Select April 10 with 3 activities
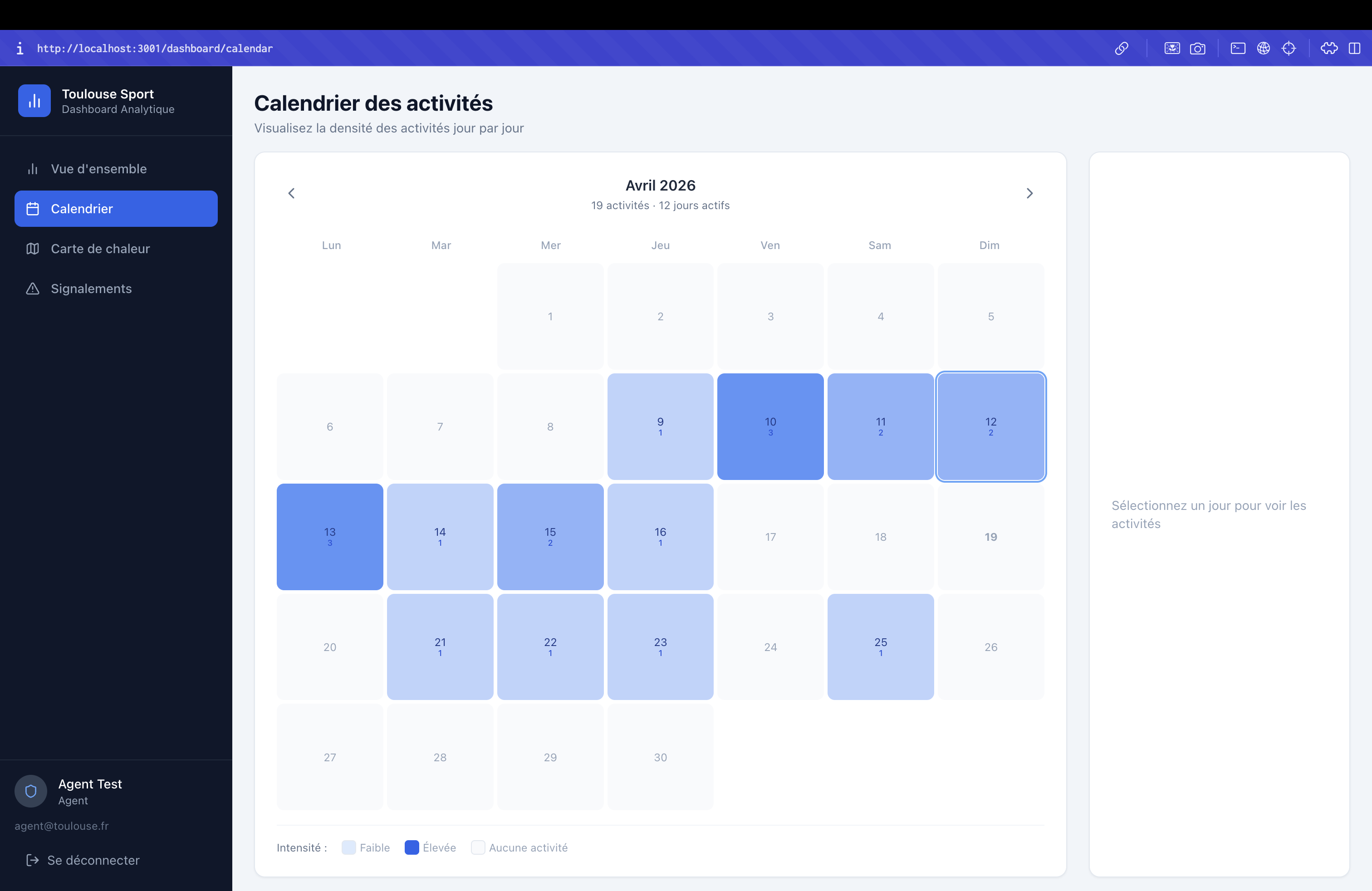Viewport: 1372px width, 891px height. [x=770, y=426]
